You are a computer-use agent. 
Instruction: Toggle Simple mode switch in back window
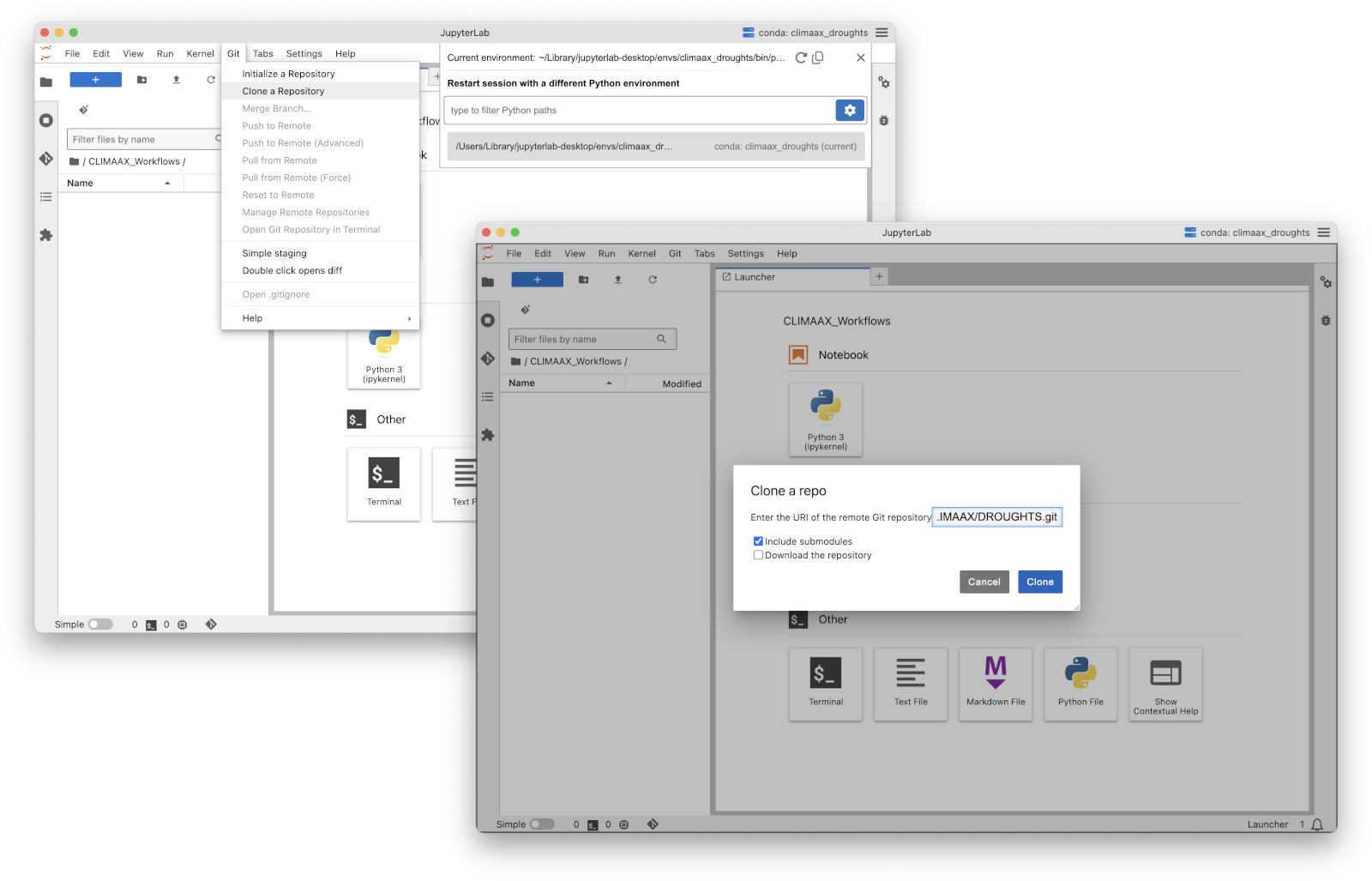click(x=100, y=625)
